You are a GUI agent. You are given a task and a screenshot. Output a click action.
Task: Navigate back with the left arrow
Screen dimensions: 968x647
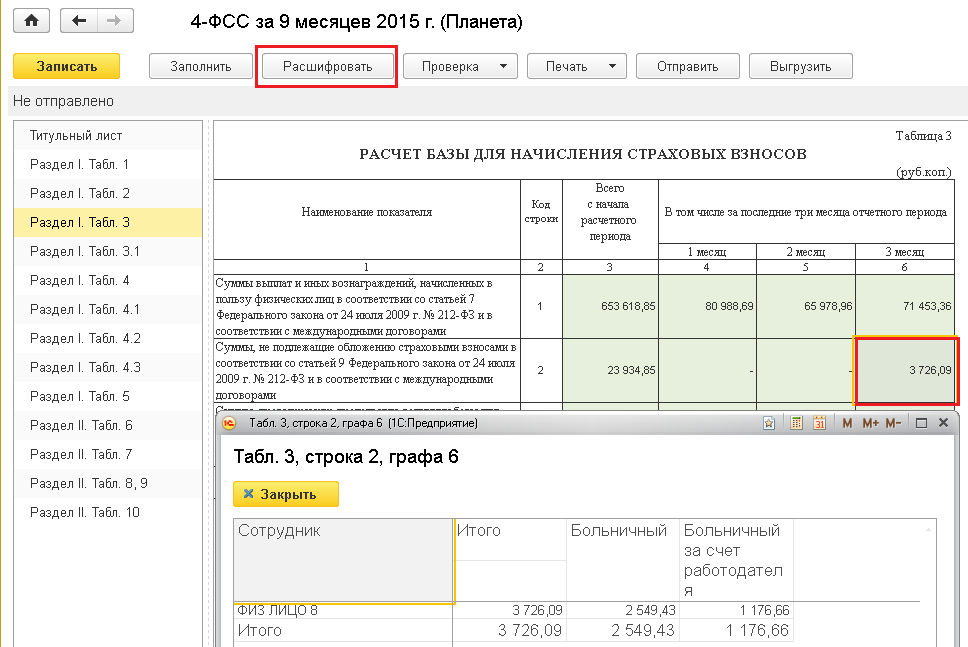(79, 21)
